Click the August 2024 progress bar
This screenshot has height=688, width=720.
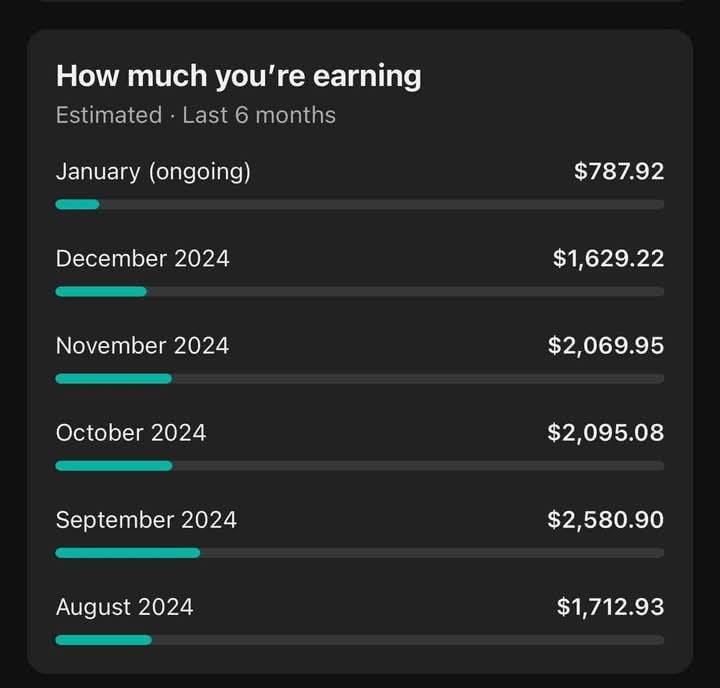click(x=360, y=640)
